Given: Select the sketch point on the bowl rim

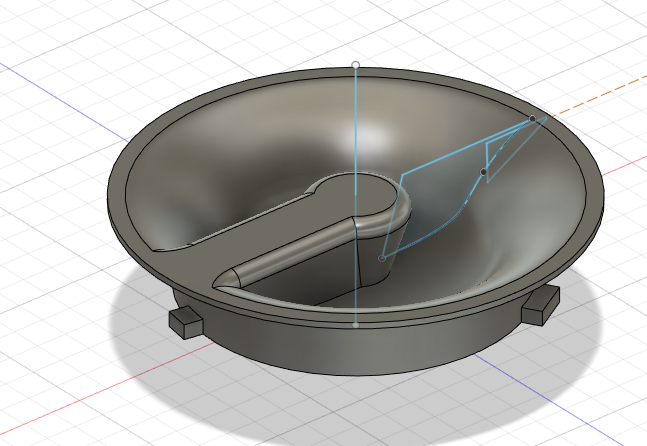Looking at the screenshot, I should click(532, 119).
